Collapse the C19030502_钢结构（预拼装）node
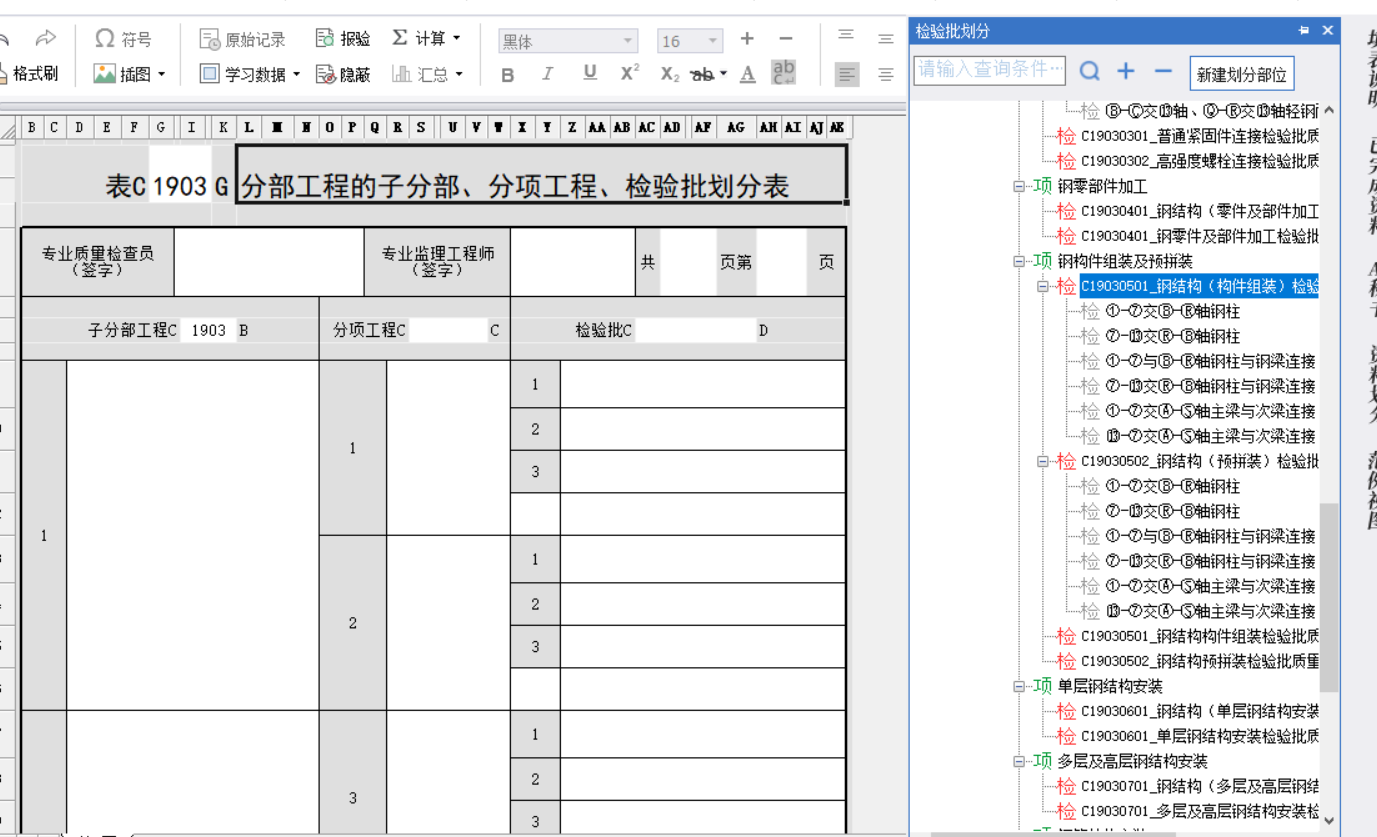Screen dimensions: 1377x837 1043,461
